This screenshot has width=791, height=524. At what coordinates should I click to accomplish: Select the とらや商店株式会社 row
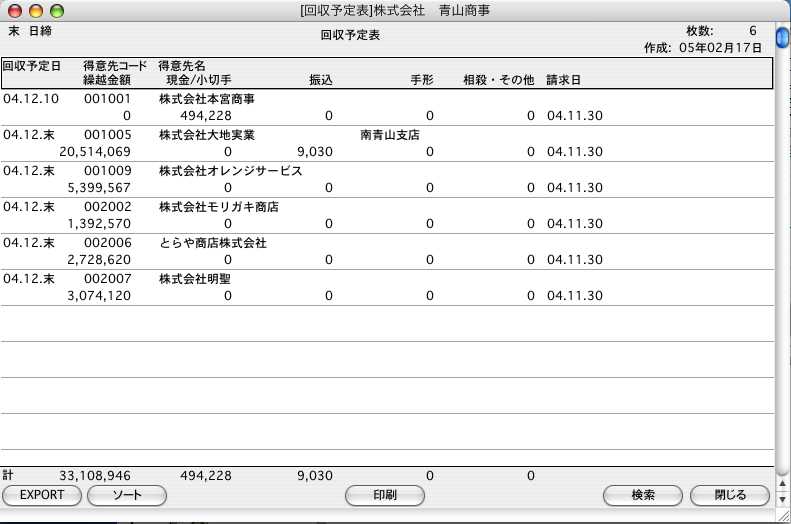click(212, 243)
